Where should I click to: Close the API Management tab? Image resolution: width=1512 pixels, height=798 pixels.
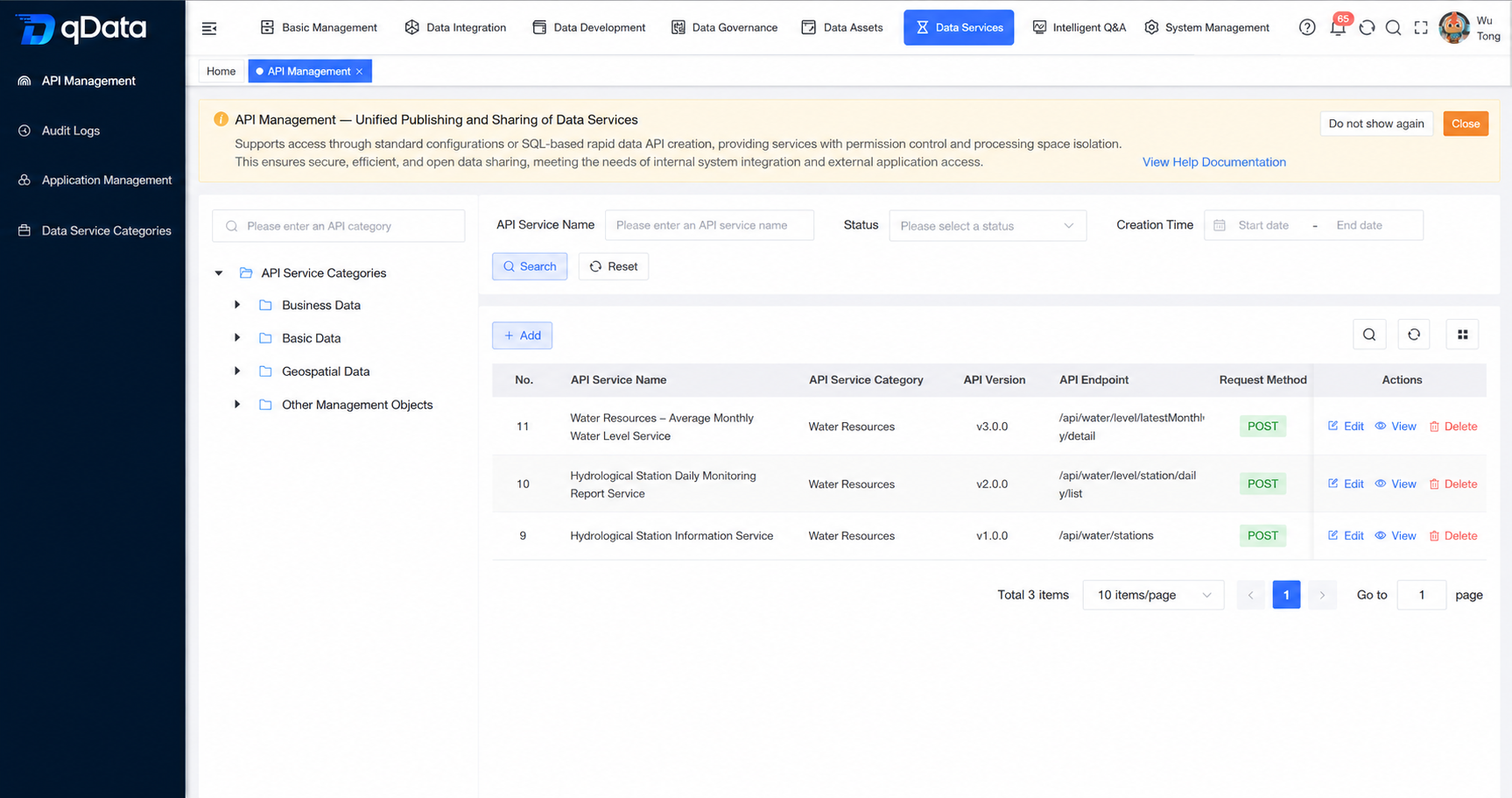[359, 71]
